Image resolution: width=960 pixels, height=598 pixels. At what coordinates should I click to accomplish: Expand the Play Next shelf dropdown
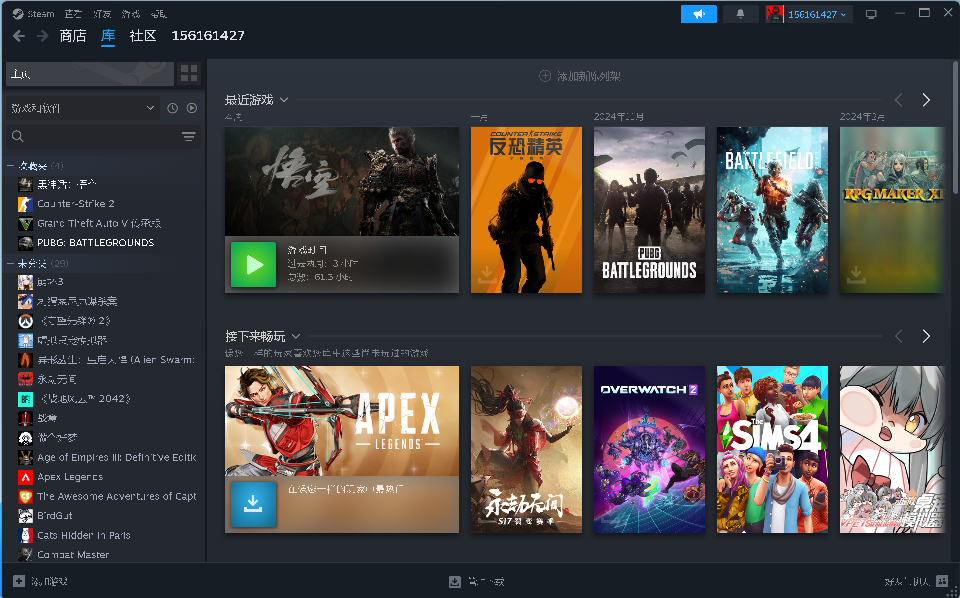pos(296,337)
